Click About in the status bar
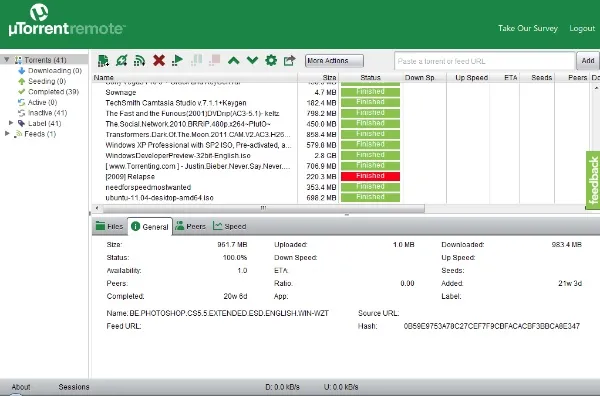Screen dimensions: 600x396 click(x=21, y=387)
